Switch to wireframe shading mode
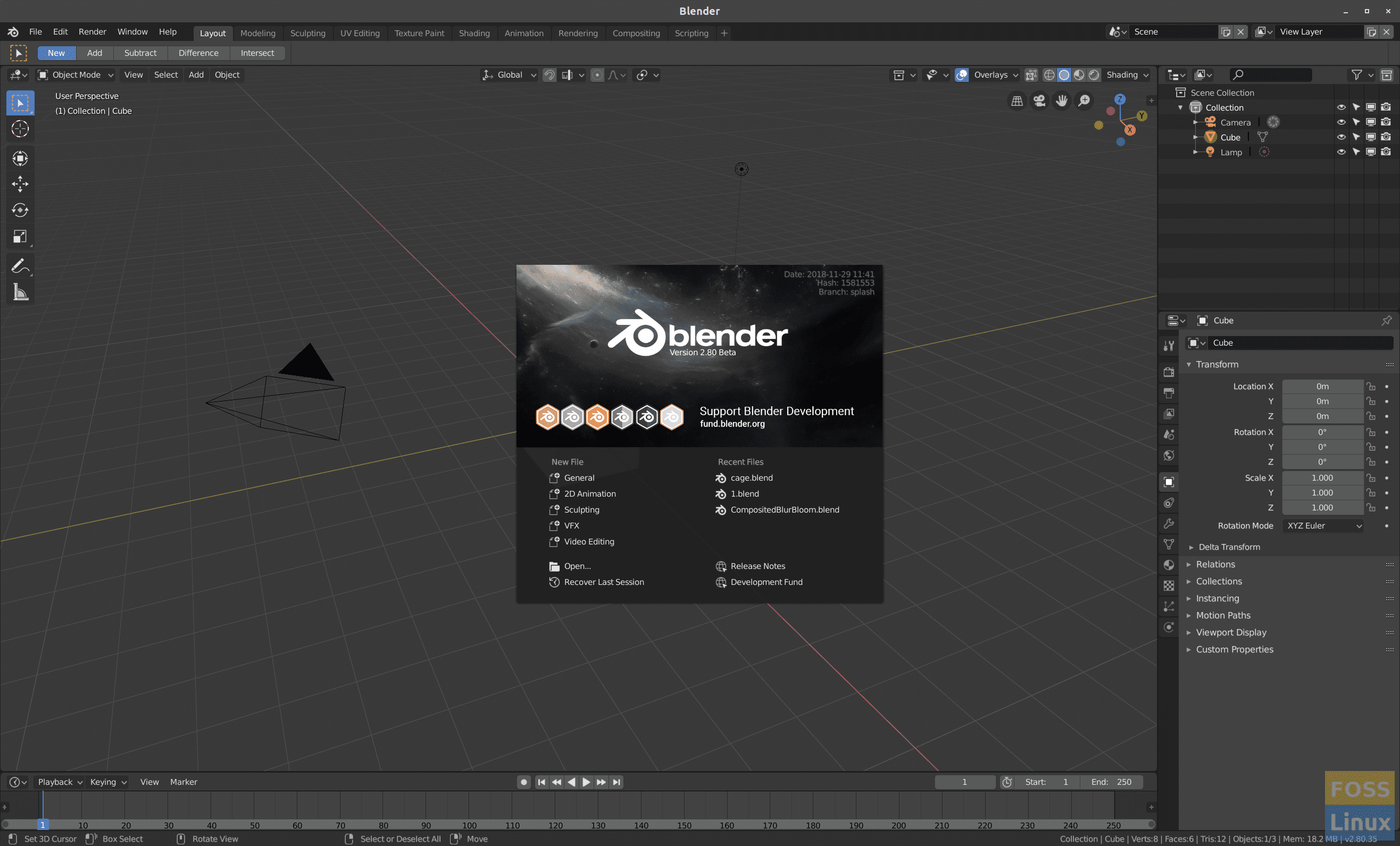Screen dimensions: 1400x846 pos(1049,75)
